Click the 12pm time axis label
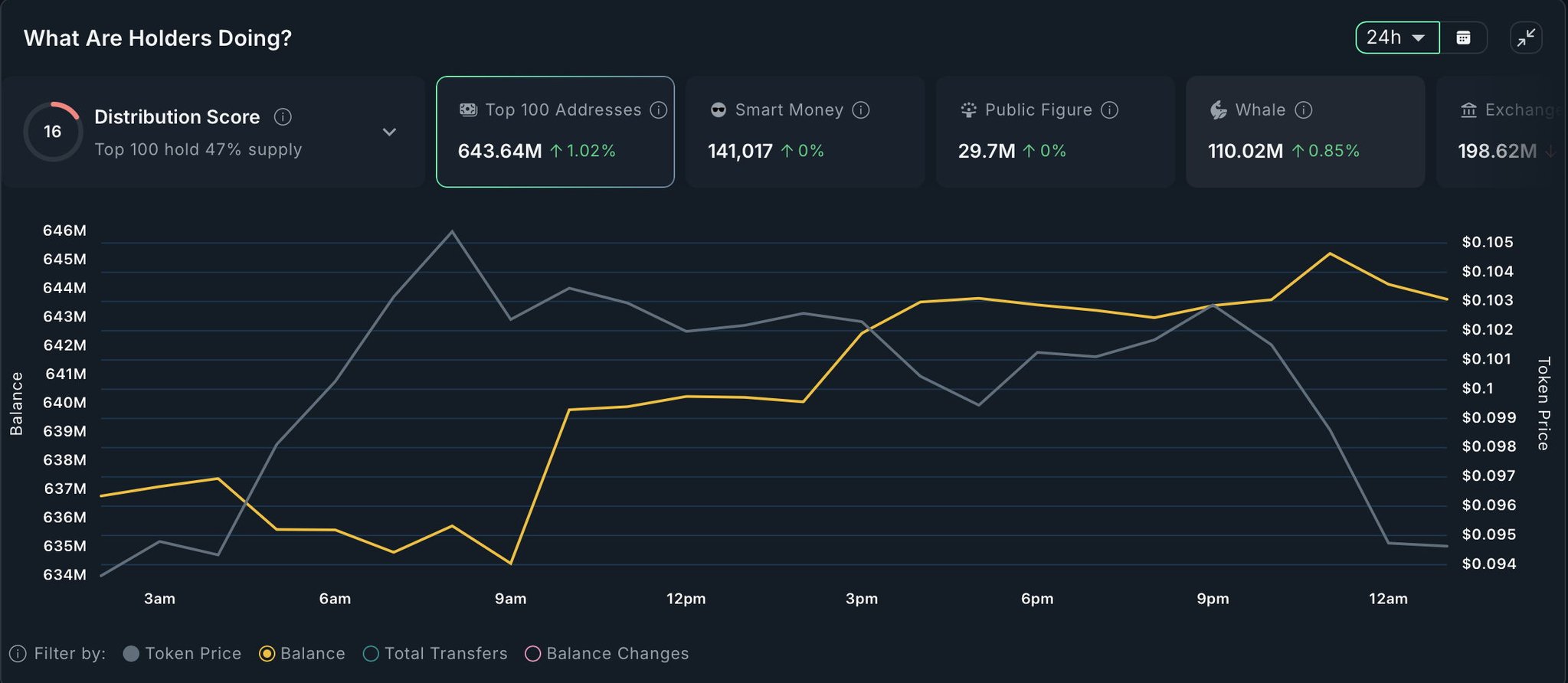 686,599
